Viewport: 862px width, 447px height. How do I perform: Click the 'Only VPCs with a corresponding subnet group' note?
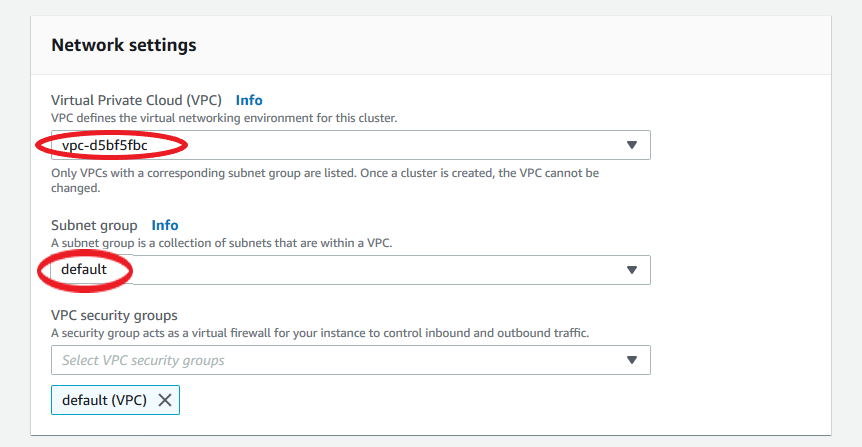(x=325, y=173)
